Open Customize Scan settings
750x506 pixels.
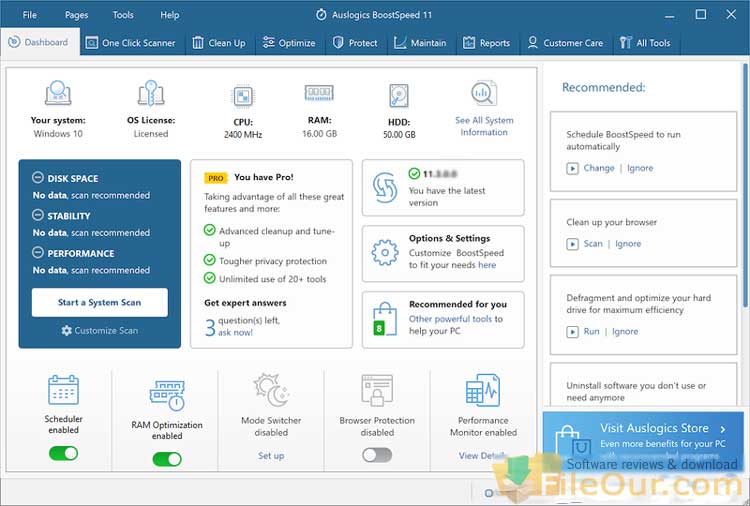tap(99, 330)
